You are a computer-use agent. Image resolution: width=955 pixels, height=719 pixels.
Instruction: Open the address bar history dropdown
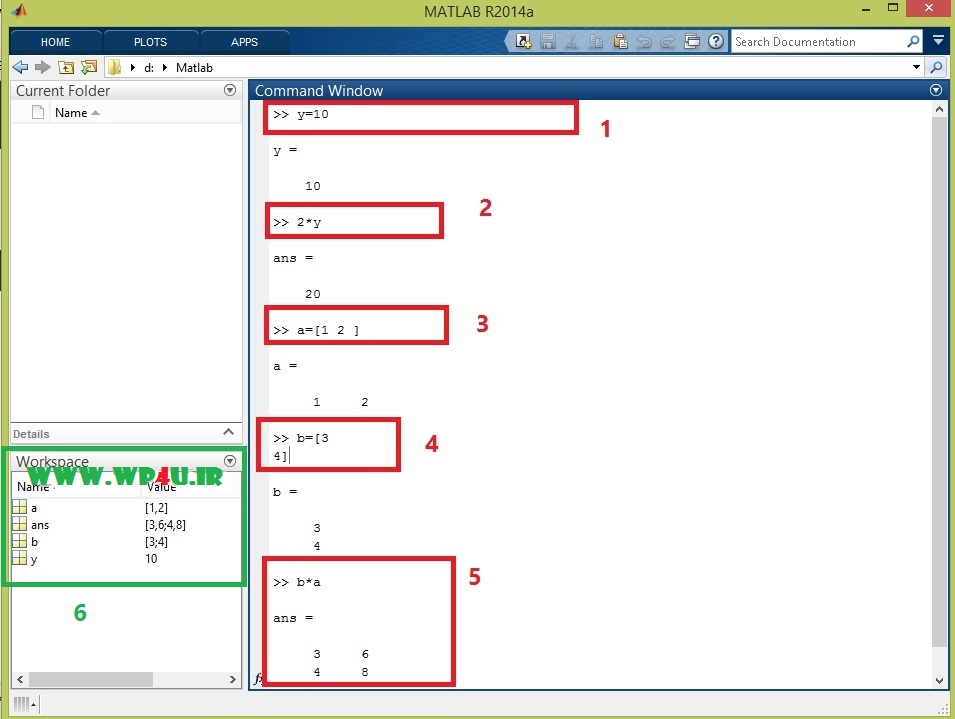pos(916,67)
